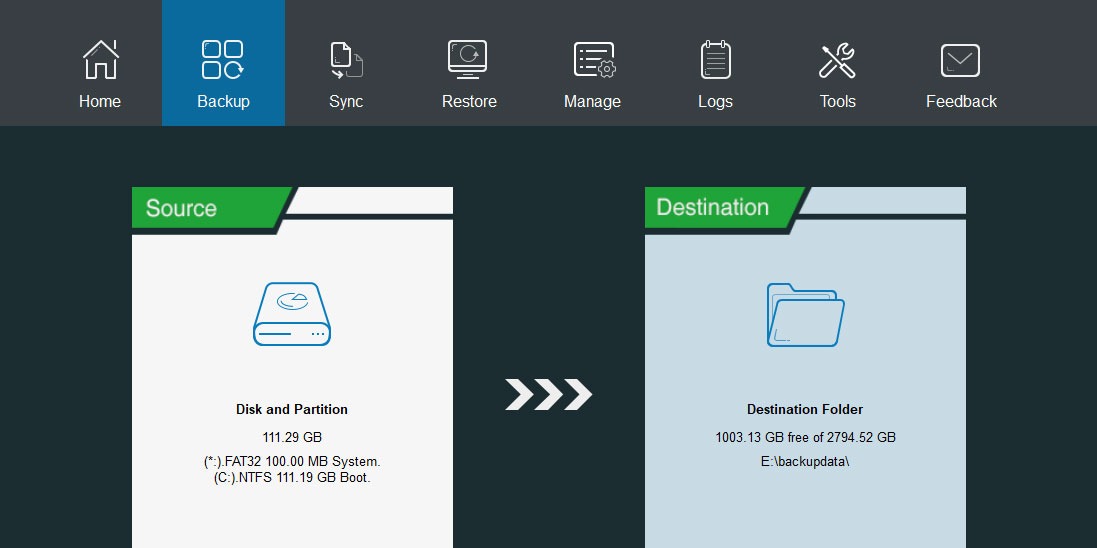
Task: Click the E:\backupdata\ destination path
Action: (805, 462)
